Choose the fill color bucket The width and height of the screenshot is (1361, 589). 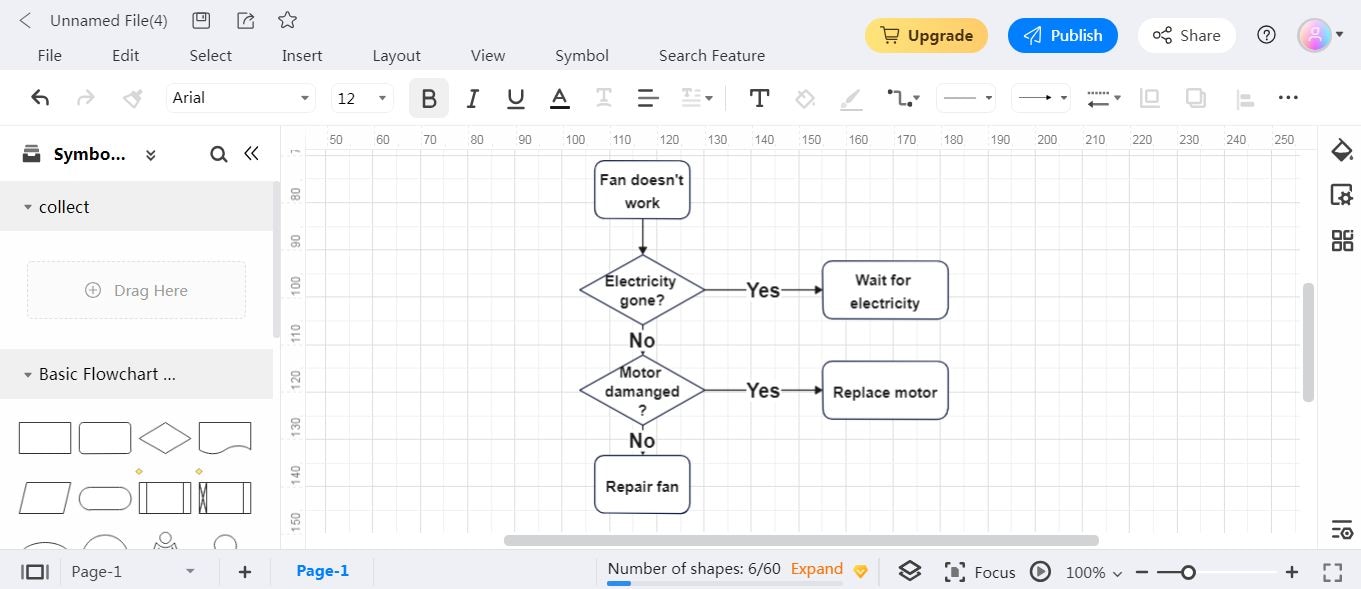coord(805,98)
